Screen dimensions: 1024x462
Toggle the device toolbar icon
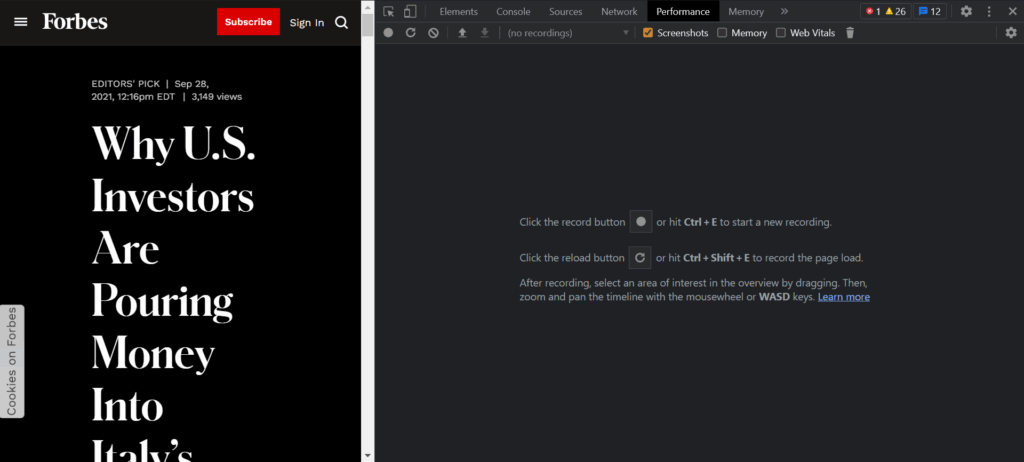click(410, 11)
